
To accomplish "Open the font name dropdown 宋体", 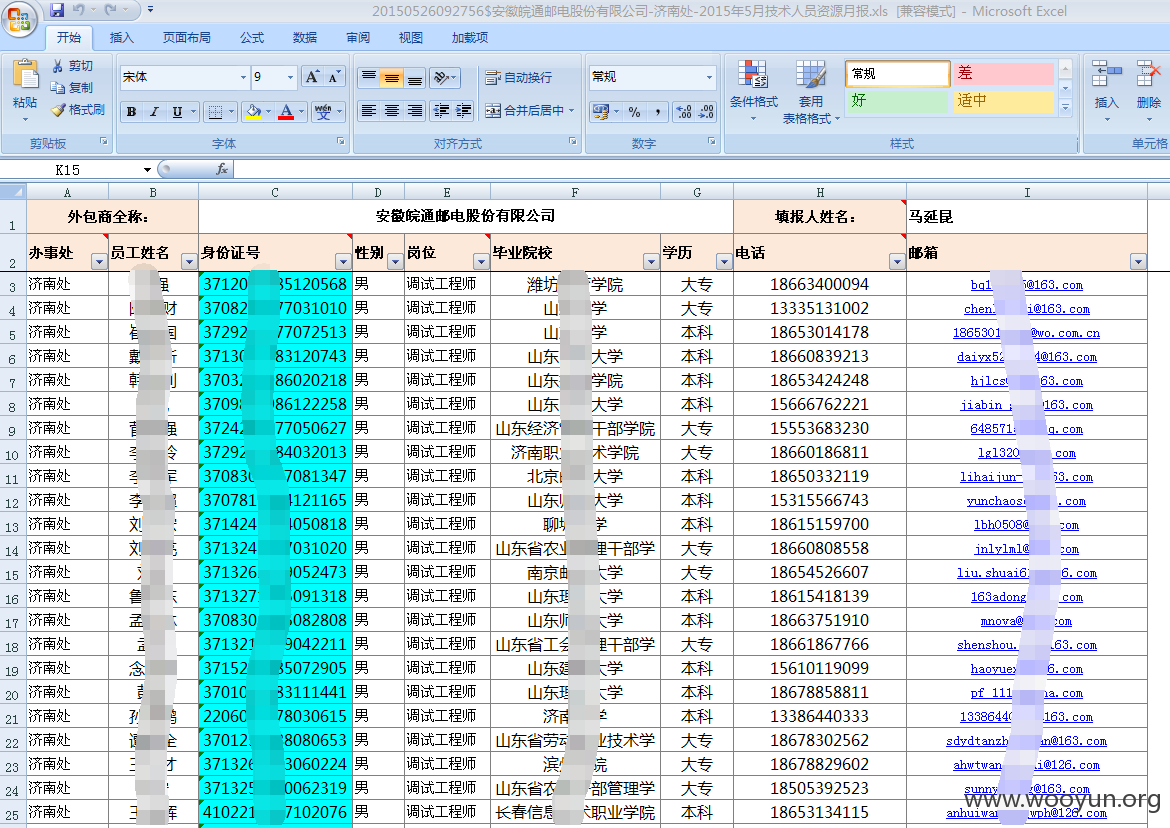I will tap(243, 77).
